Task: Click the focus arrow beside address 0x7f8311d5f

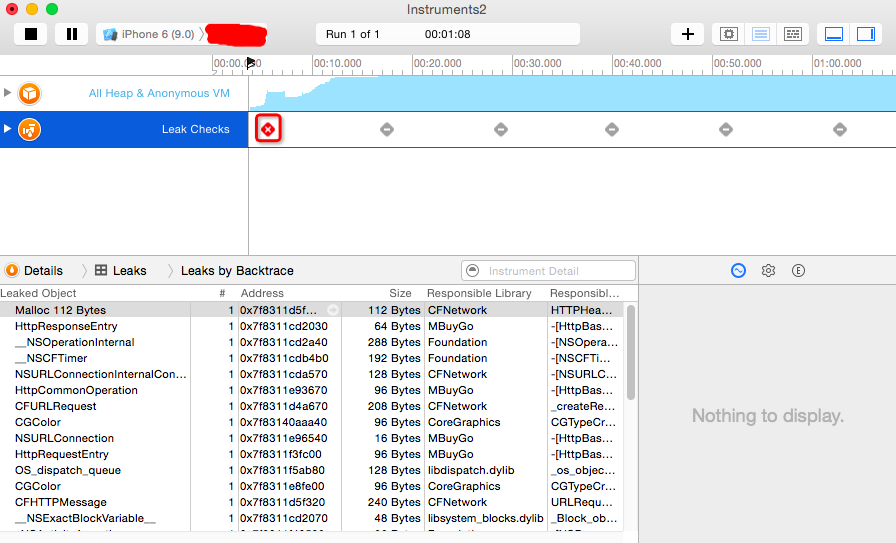Action: [333, 310]
